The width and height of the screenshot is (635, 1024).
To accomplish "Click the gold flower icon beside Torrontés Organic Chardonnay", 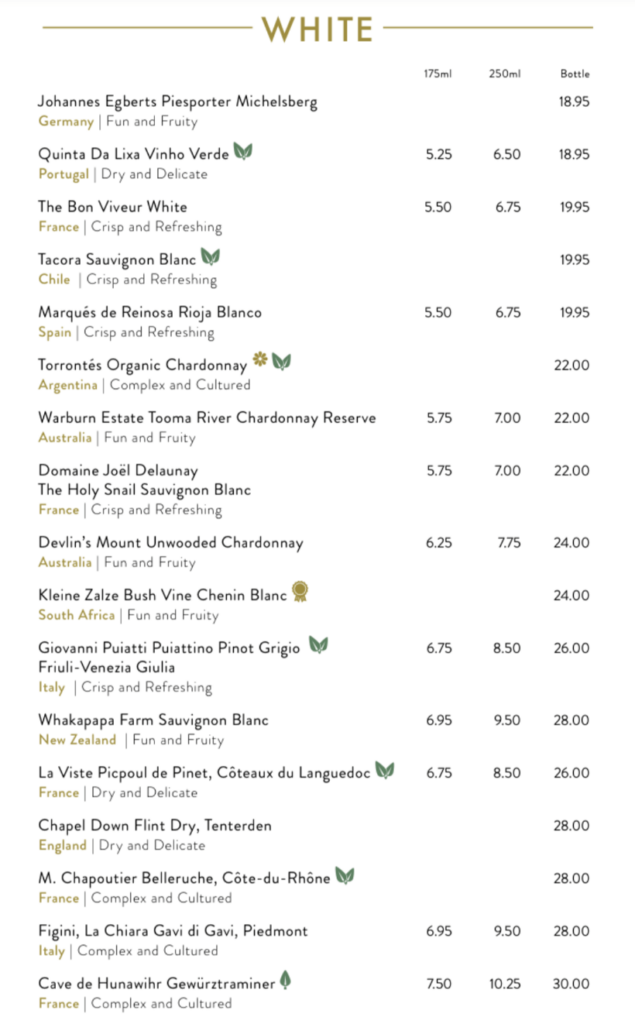I will [260, 360].
